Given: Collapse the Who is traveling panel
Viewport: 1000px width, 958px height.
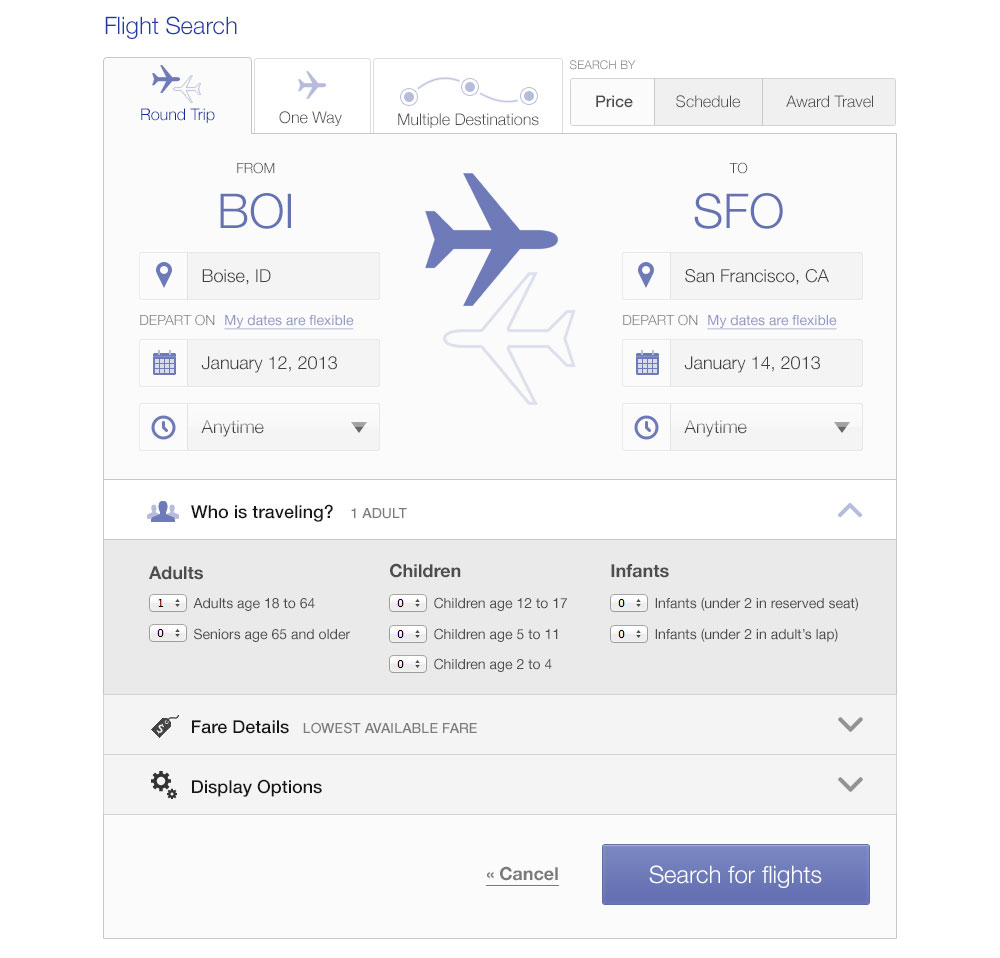Looking at the screenshot, I should pyautogui.click(x=850, y=510).
